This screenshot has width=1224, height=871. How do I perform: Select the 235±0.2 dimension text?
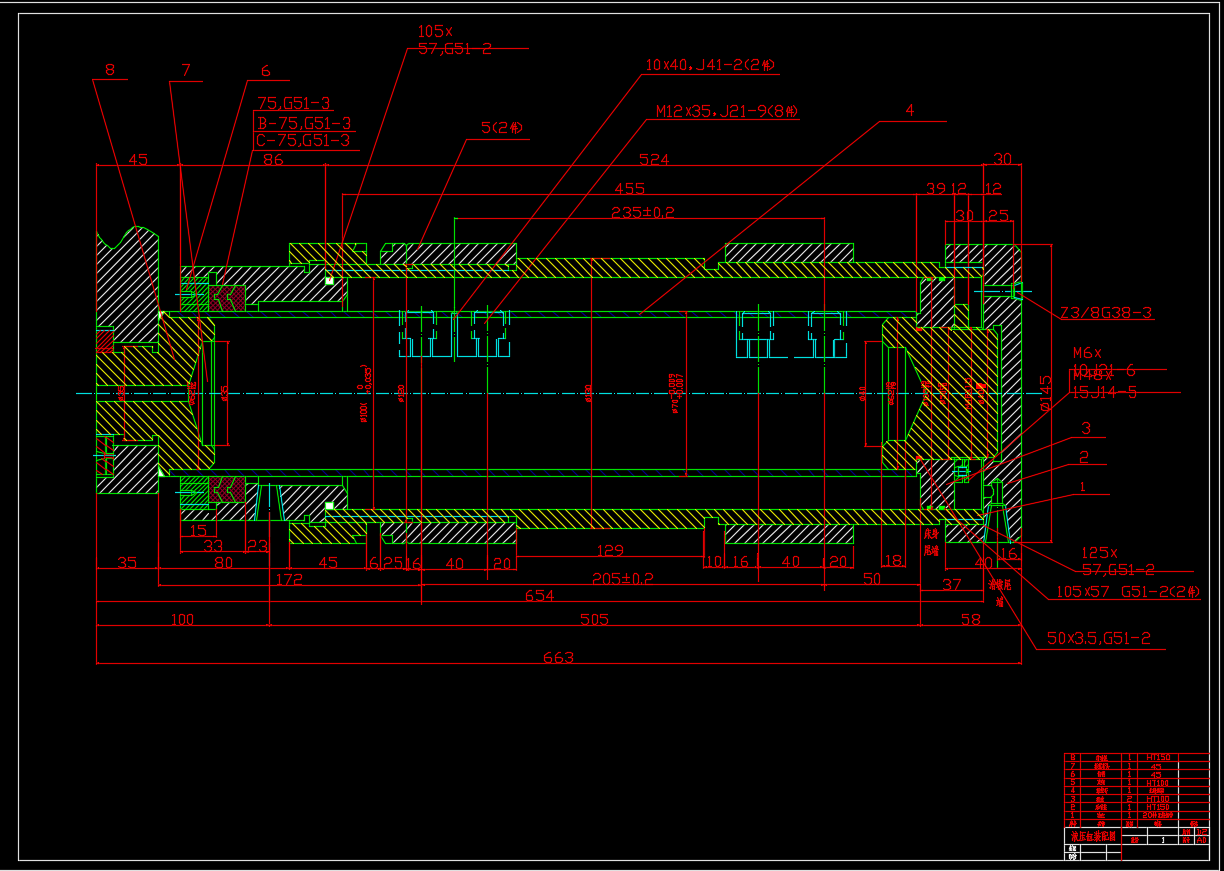(x=643, y=212)
